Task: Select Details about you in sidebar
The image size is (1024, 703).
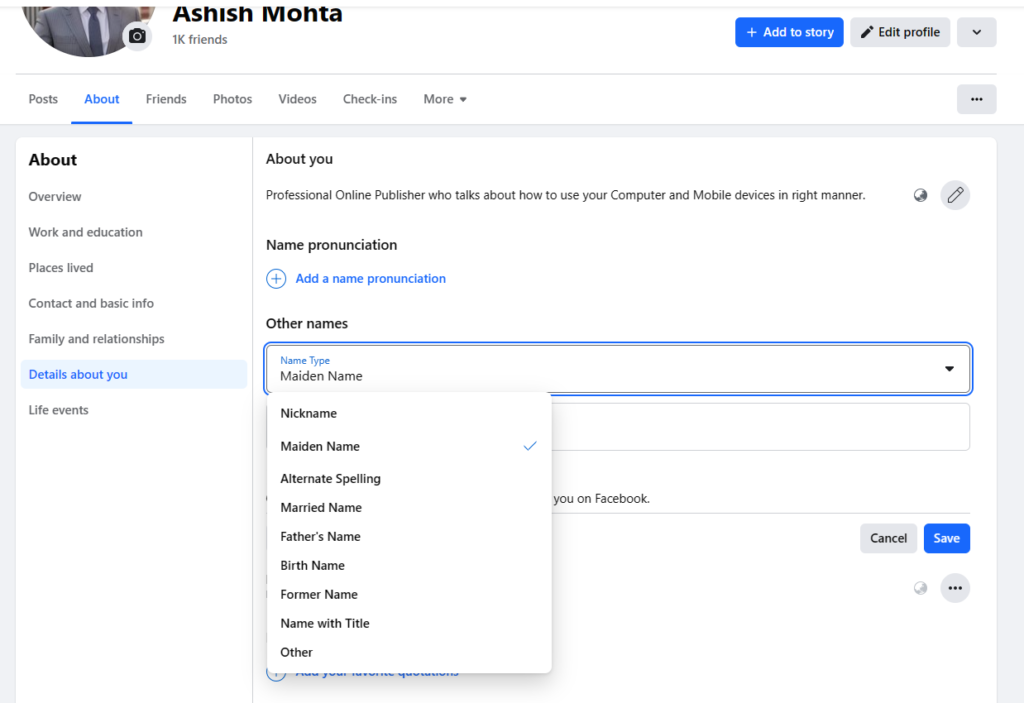Action: click(134, 374)
